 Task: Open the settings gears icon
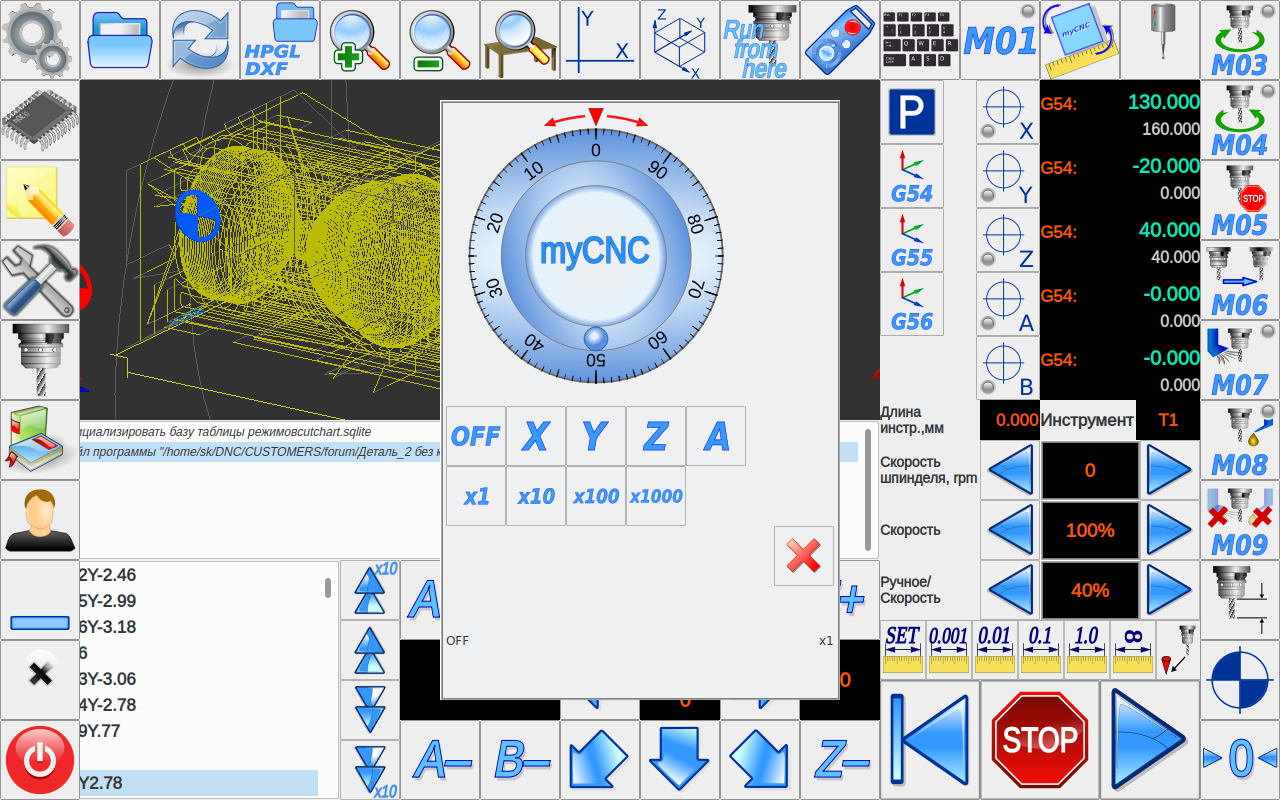click(40, 40)
